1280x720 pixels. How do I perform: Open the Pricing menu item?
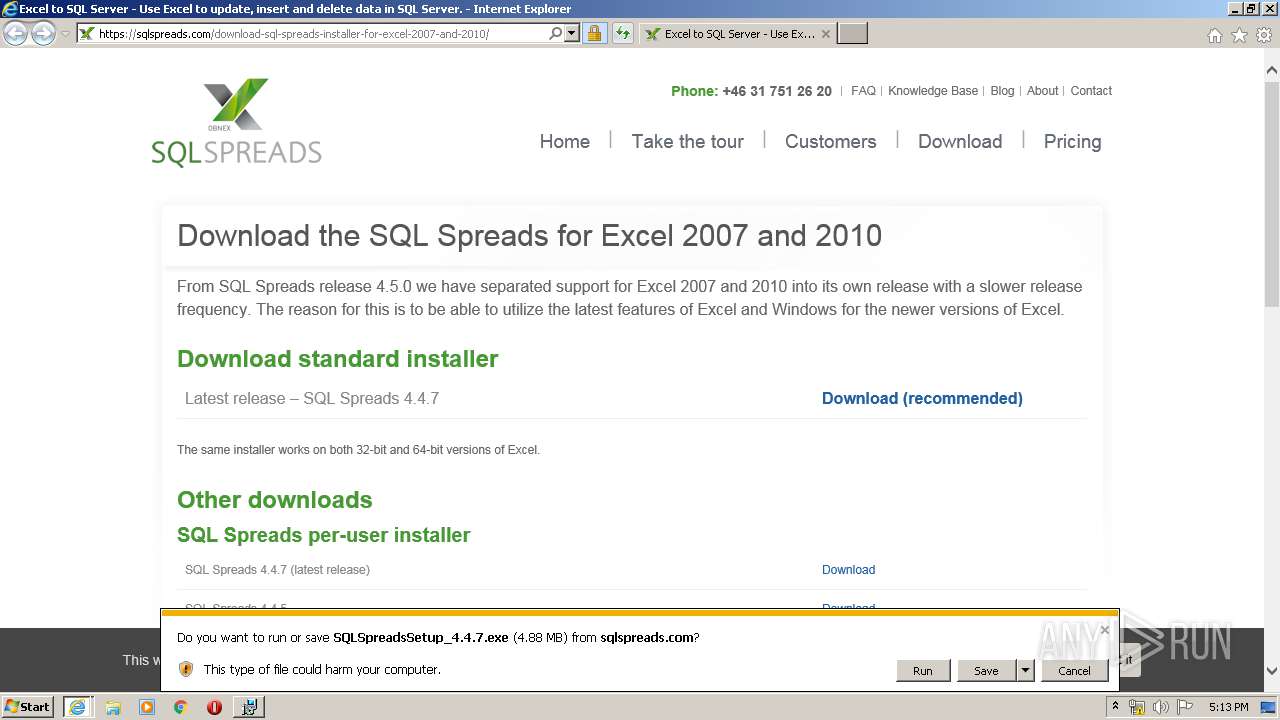pyautogui.click(x=1072, y=142)
